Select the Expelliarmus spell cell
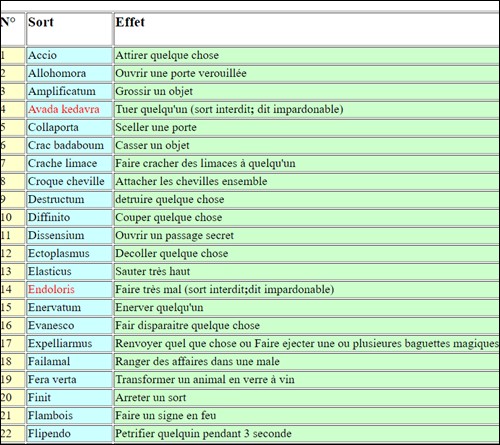The height and width of the screenshot is (445, 500). 69,343
